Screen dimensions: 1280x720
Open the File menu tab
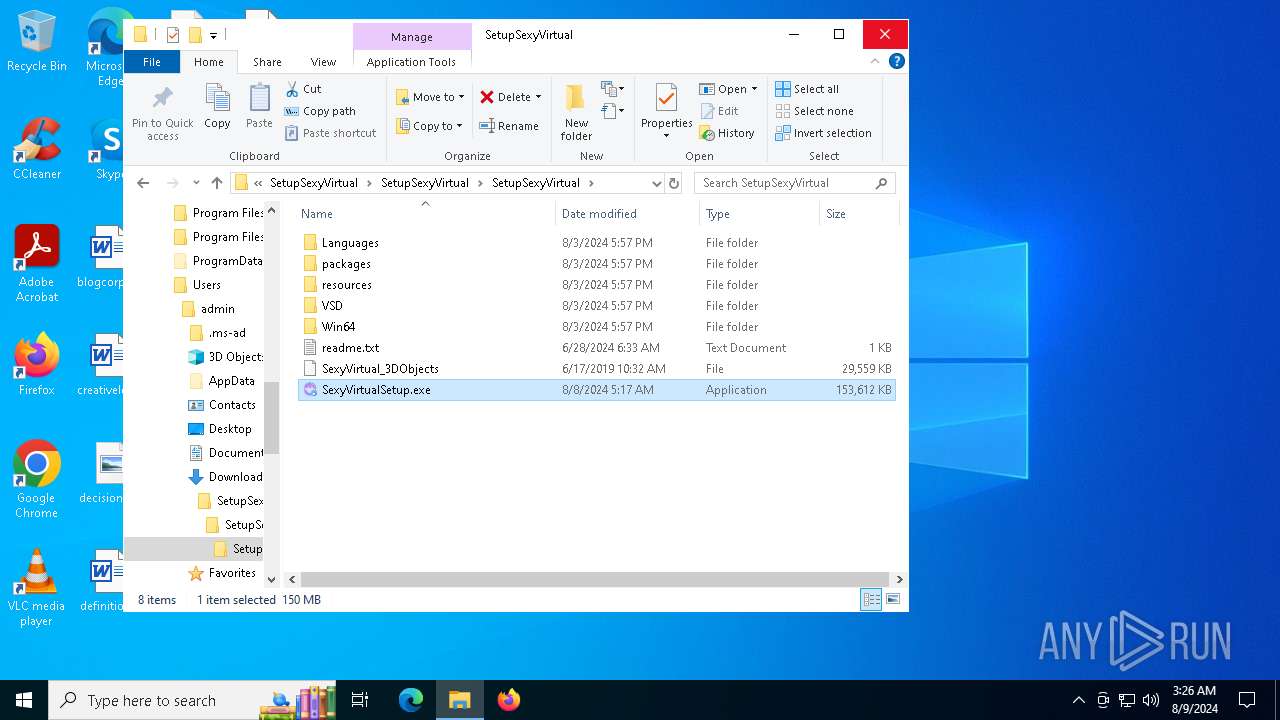(x=152, y=62)
